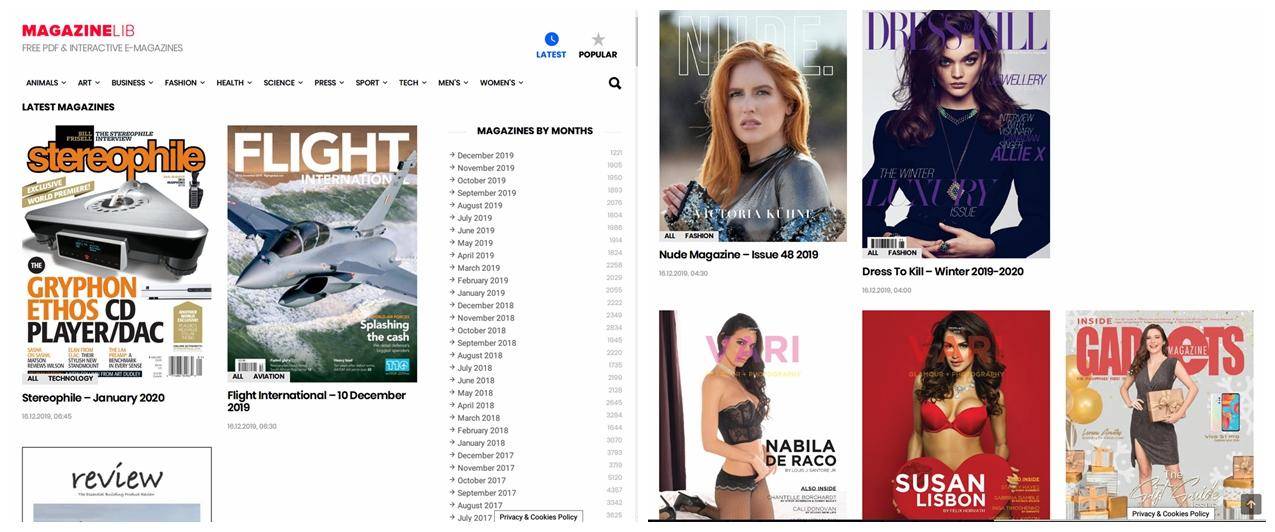Click the Fashion tag under Nude Magazine
Screen dimensions: 1275x532
click(699, 236)
